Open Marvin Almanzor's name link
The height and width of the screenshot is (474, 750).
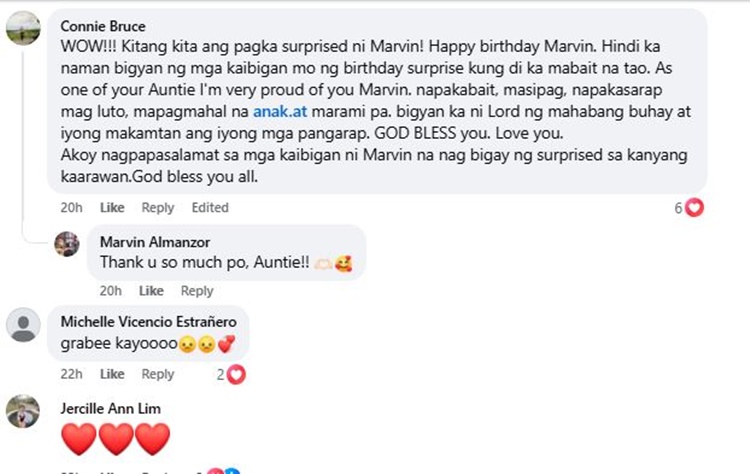pyautogui.click(x=155, y=242)
